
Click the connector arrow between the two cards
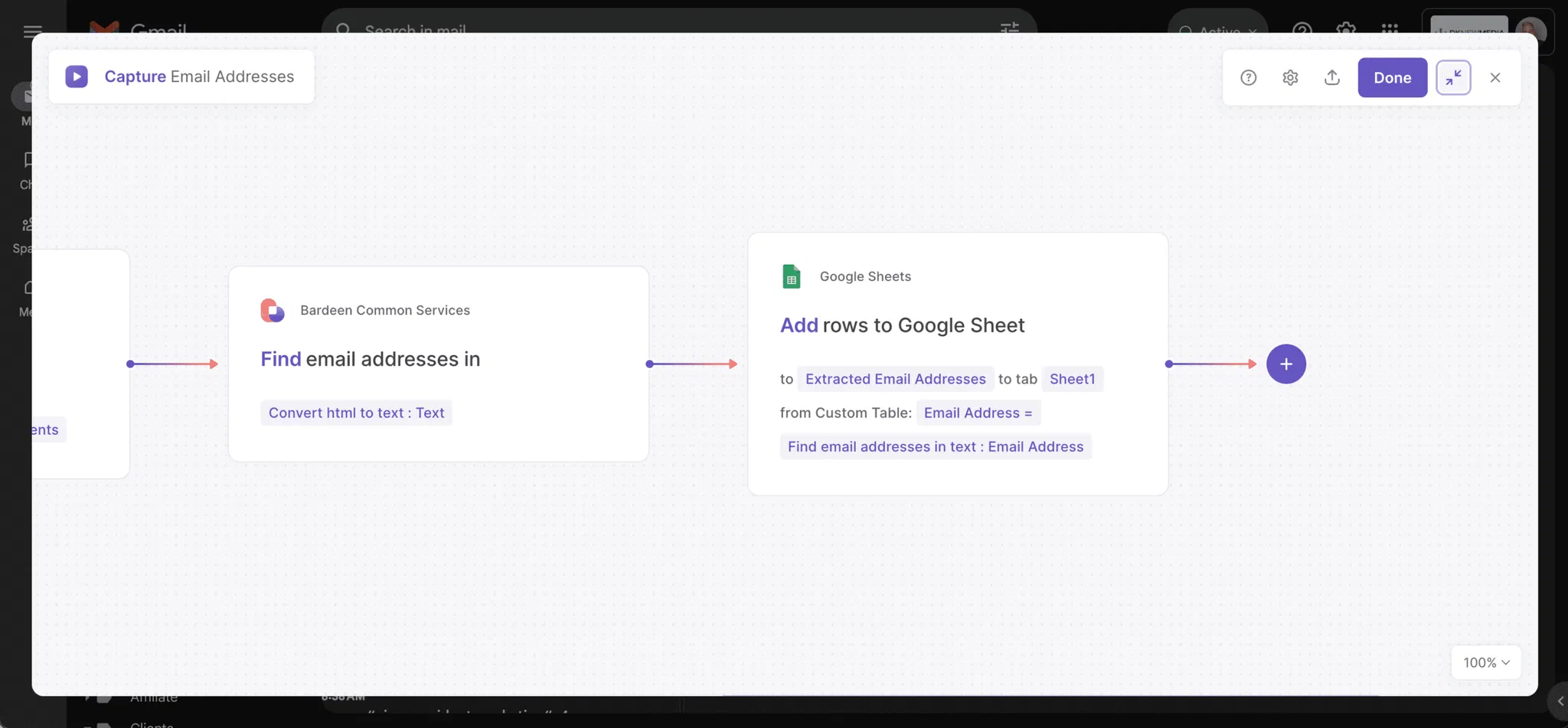pos(692,364)
